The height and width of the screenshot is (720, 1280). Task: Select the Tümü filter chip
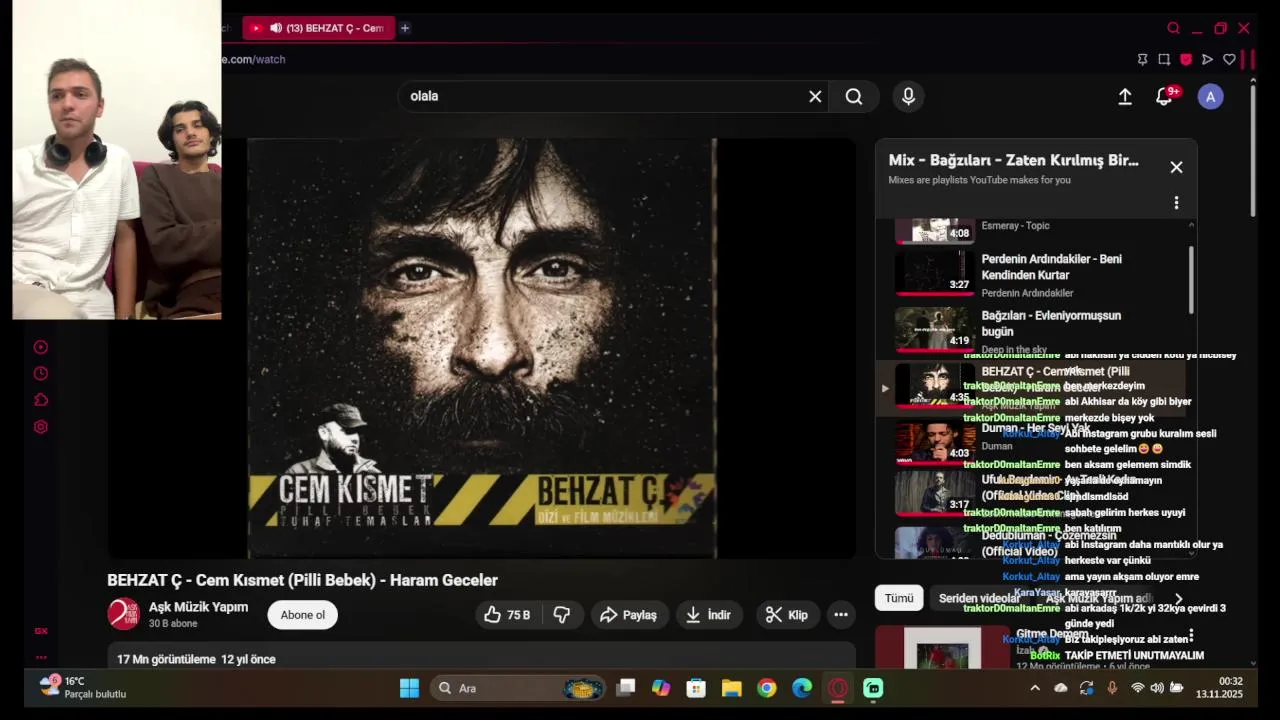point(899,598)
